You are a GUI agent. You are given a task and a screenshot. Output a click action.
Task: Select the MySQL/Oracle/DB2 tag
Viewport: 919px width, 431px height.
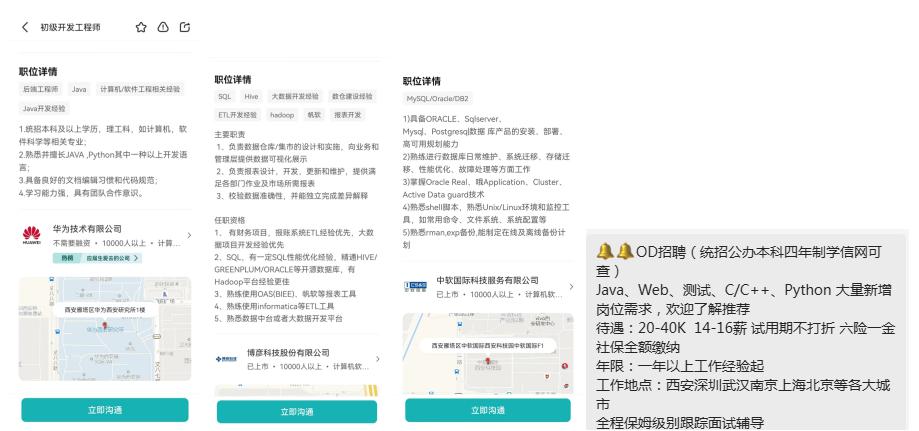tap(438, 99)
